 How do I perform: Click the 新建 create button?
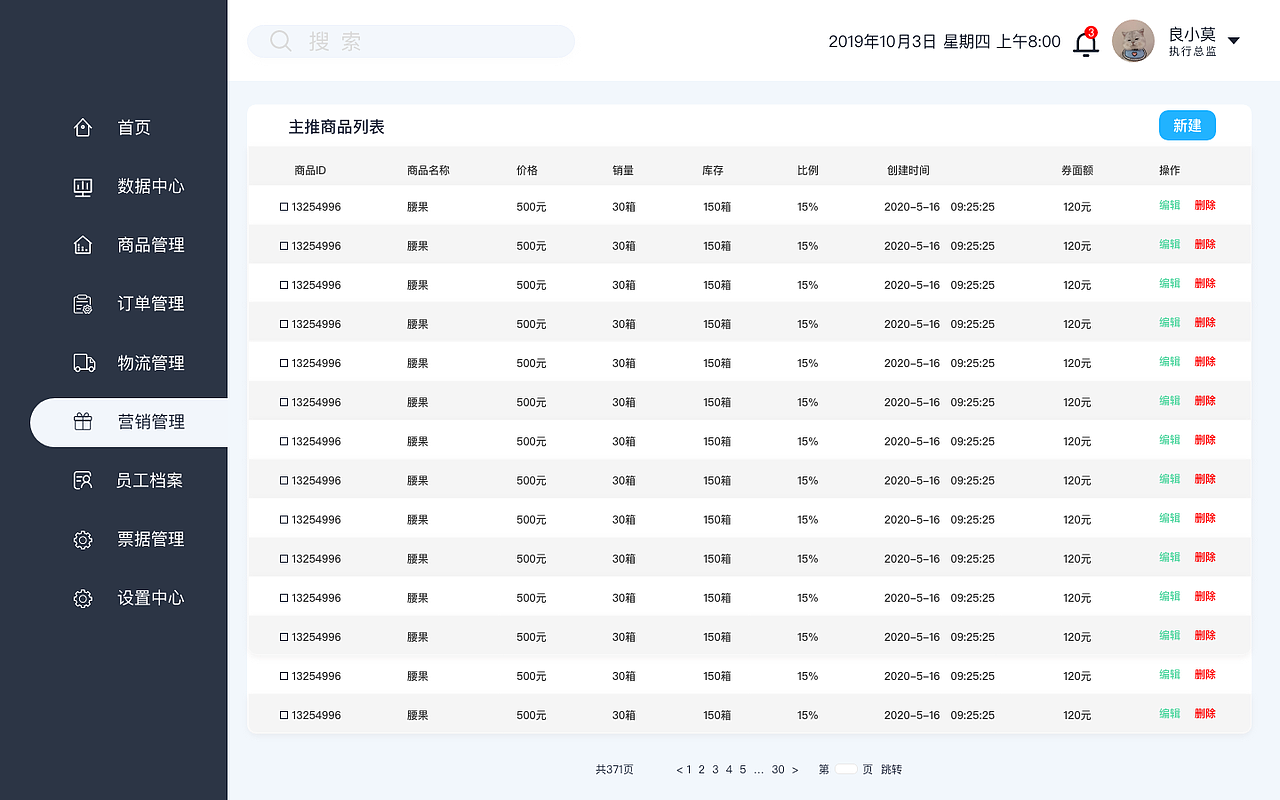(1187, 125)
